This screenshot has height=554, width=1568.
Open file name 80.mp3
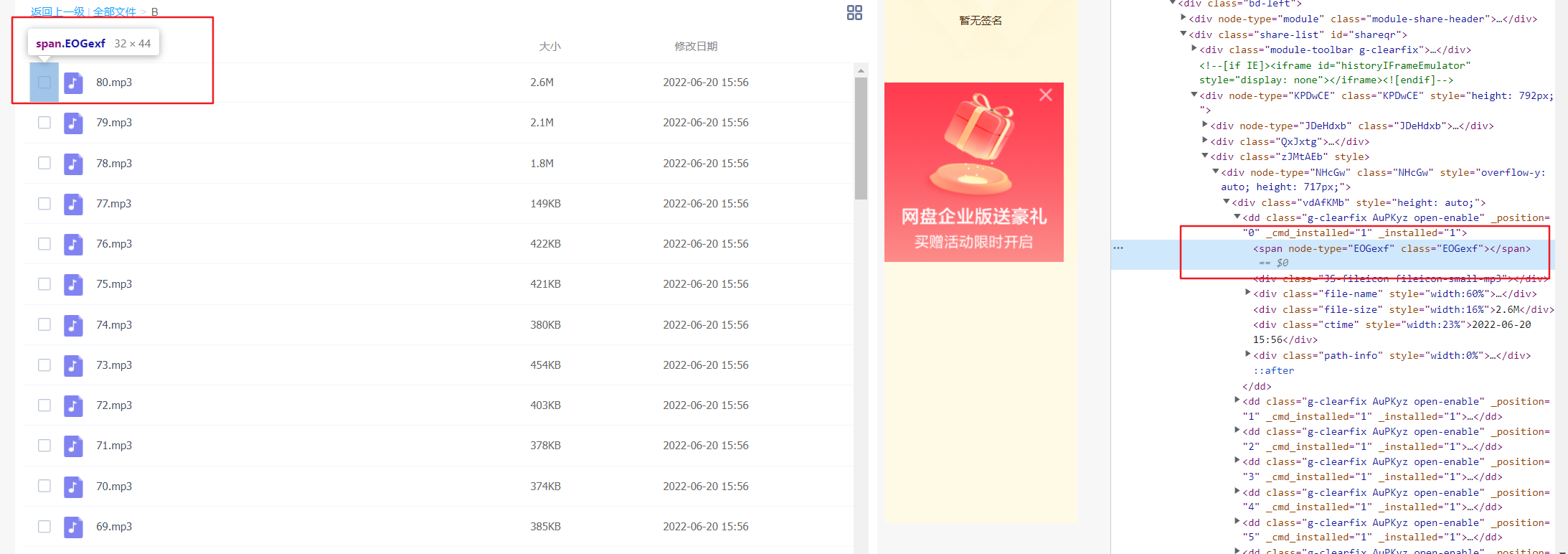point(114,83)
